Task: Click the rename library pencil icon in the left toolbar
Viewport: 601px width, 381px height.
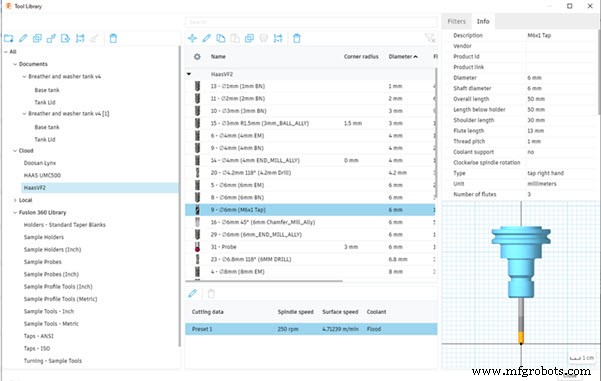Action: (x=23, y=38)
